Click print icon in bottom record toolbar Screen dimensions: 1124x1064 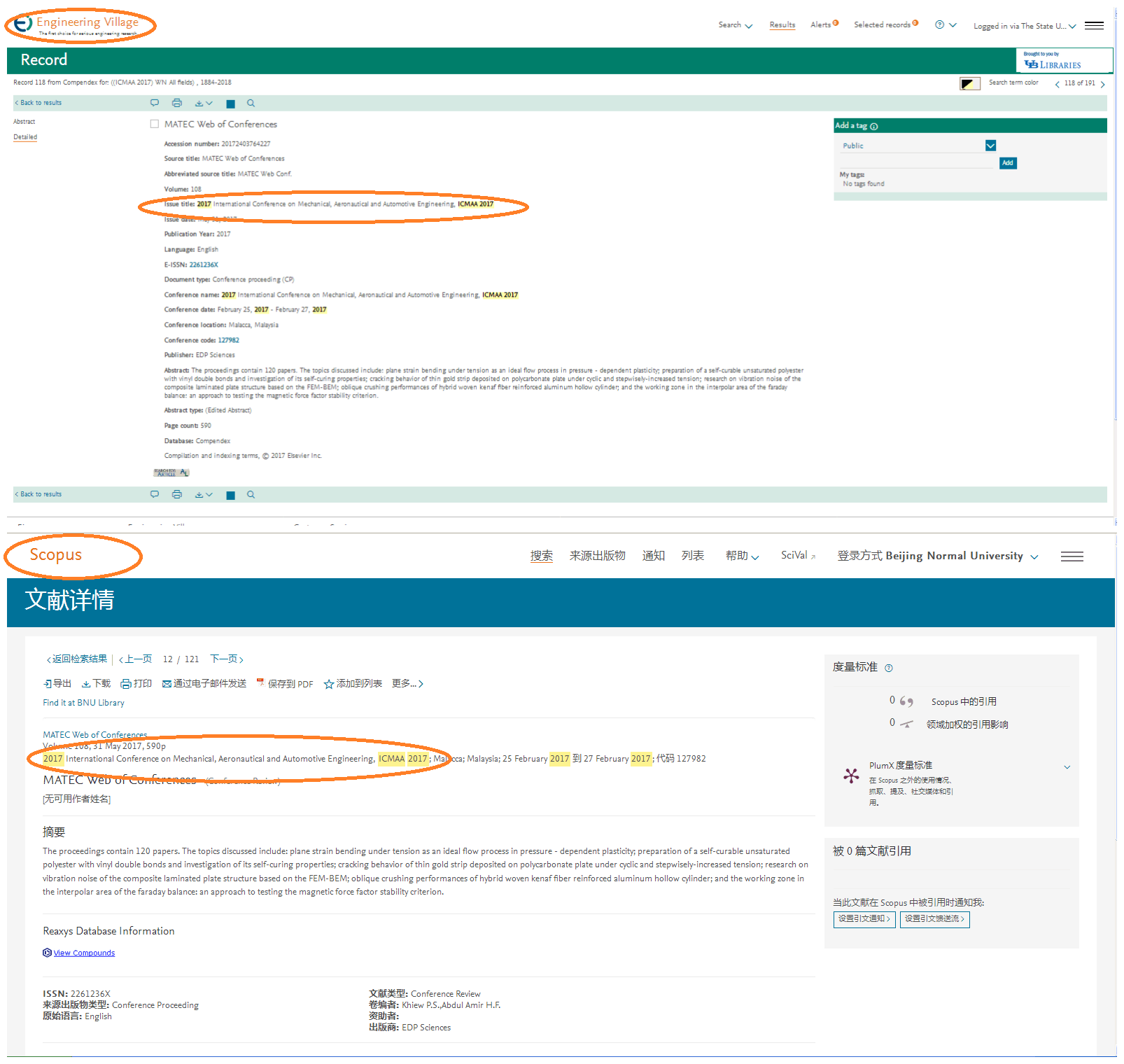[x=177, y=494]
